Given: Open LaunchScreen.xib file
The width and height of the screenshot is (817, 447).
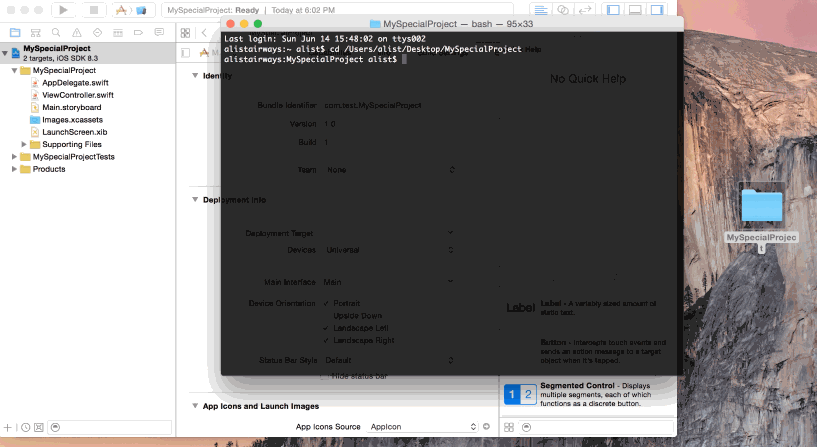Looking at the screenshot, I should click(x=75, y=132).
